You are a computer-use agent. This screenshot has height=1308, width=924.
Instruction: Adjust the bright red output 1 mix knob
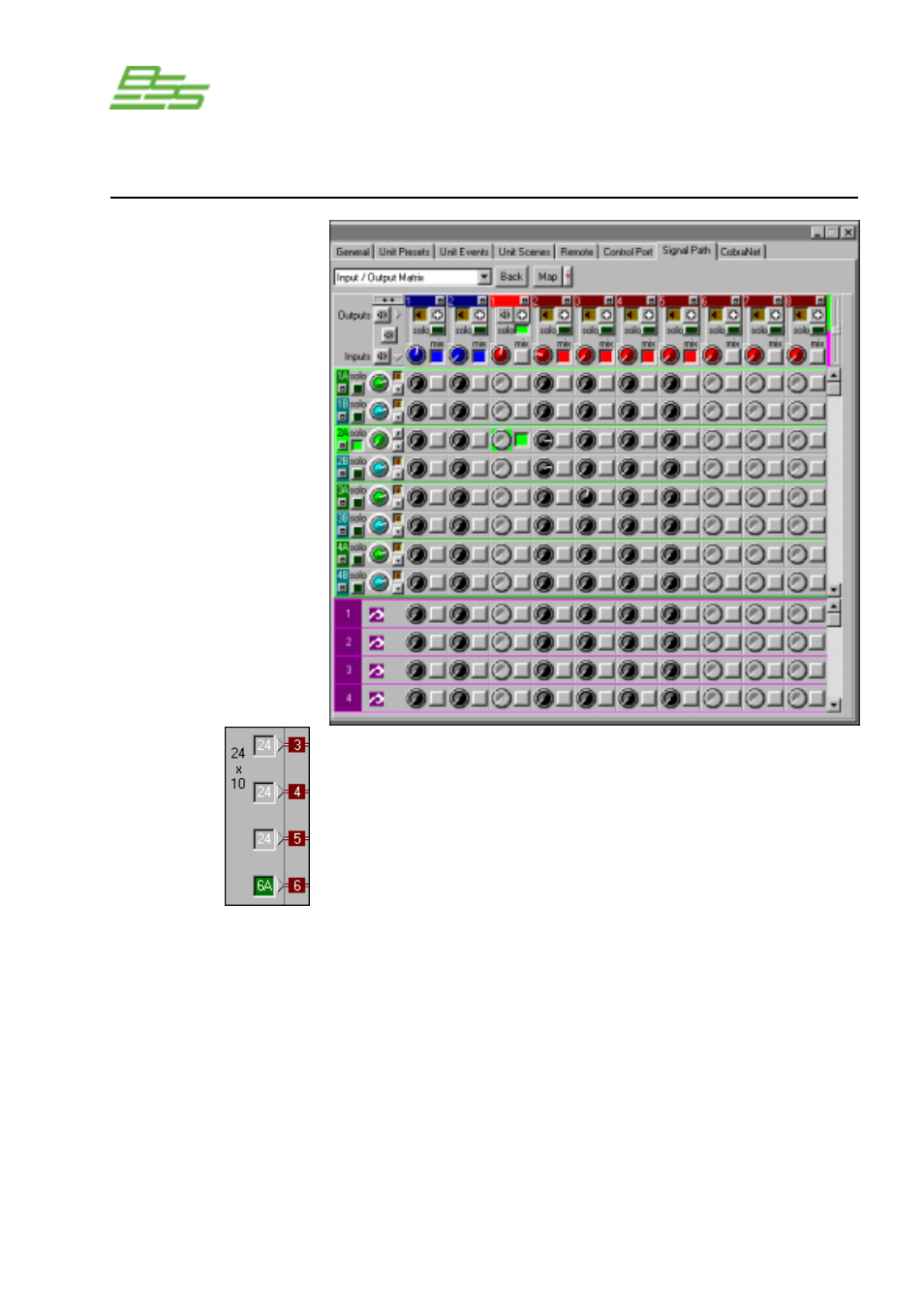coord(501,356)
